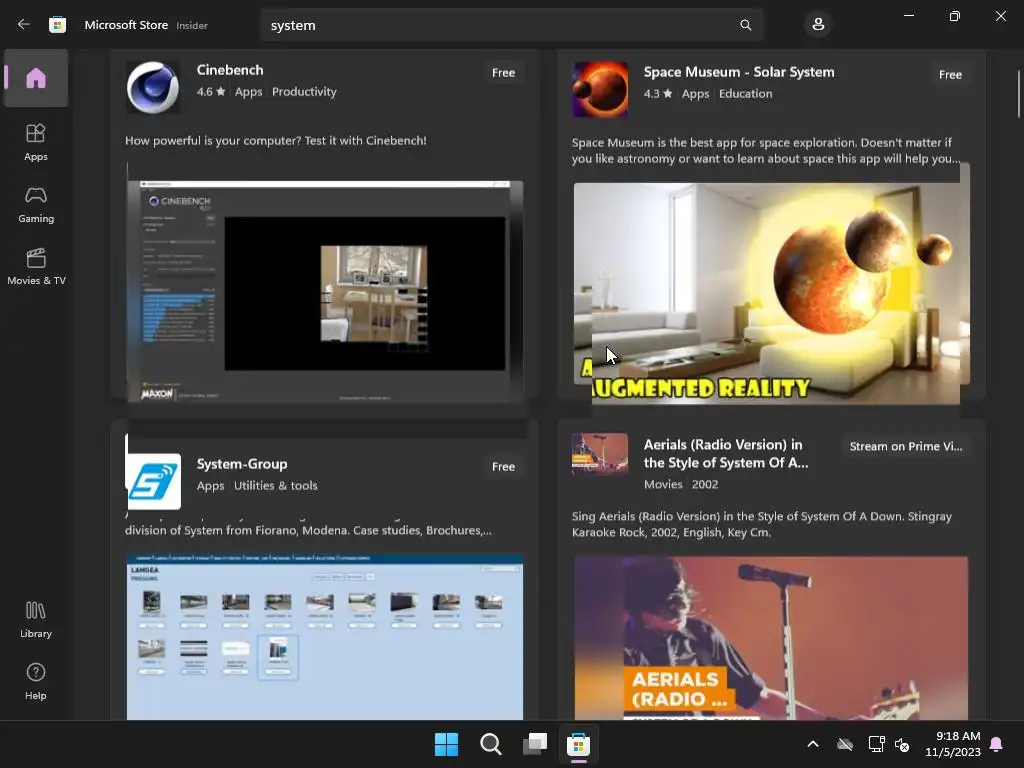Open the Cinebench title link
The image size is (1024, 768).
pos(230,70)
